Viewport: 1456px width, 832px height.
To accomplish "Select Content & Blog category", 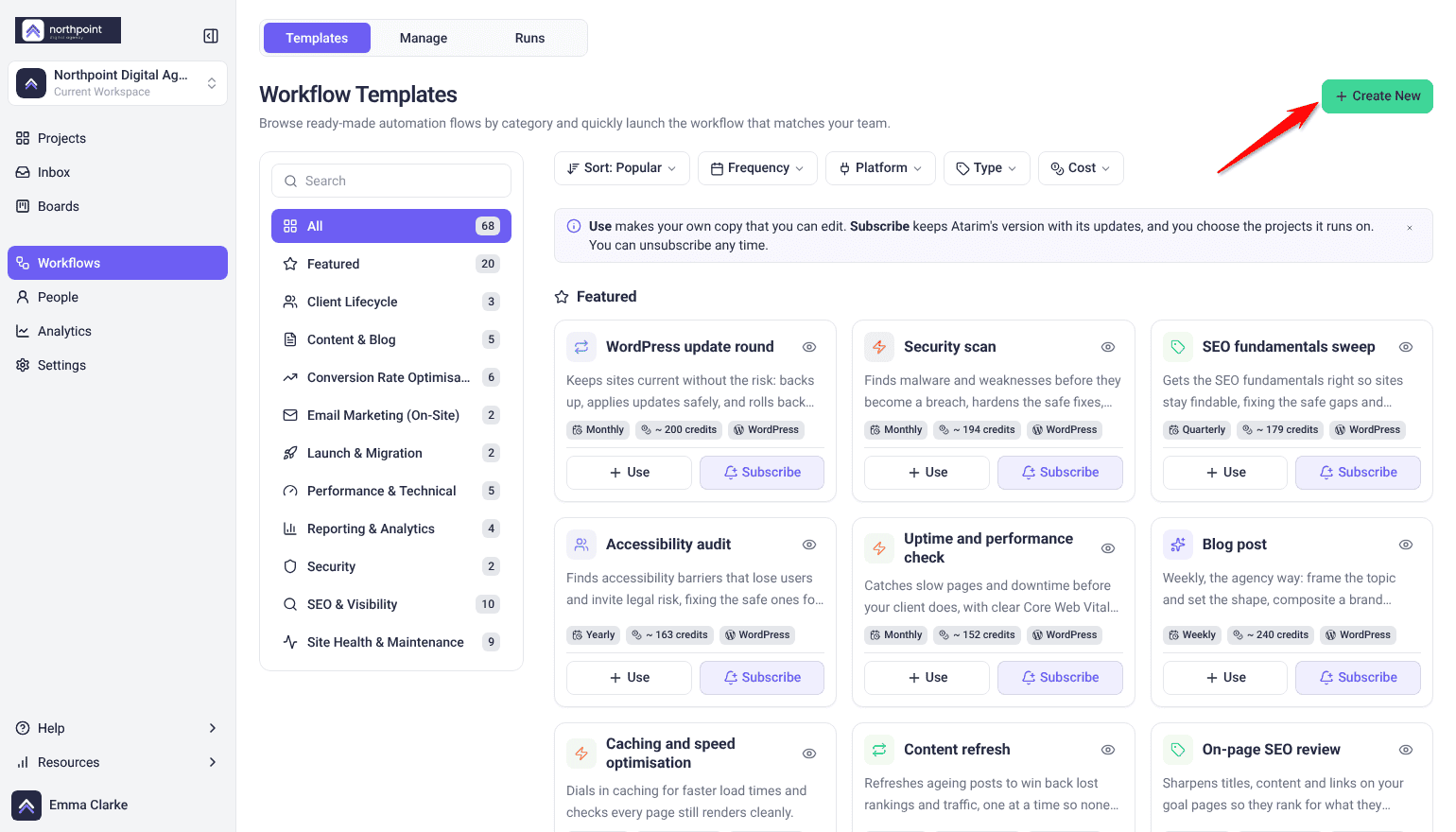I will coord(391,339).
